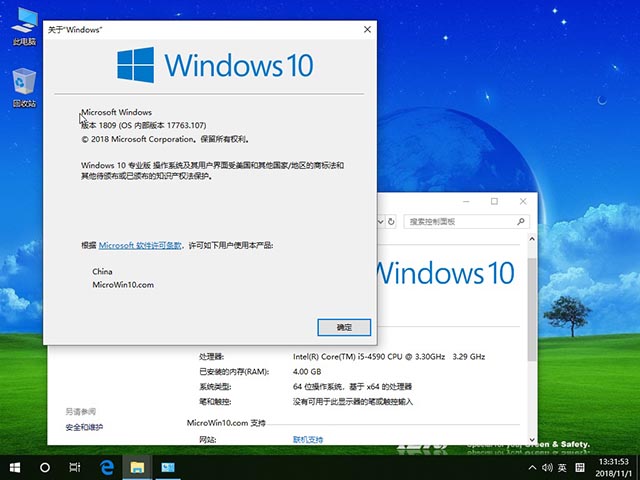Open the Microsoft software license terms link

coord(140,245)
